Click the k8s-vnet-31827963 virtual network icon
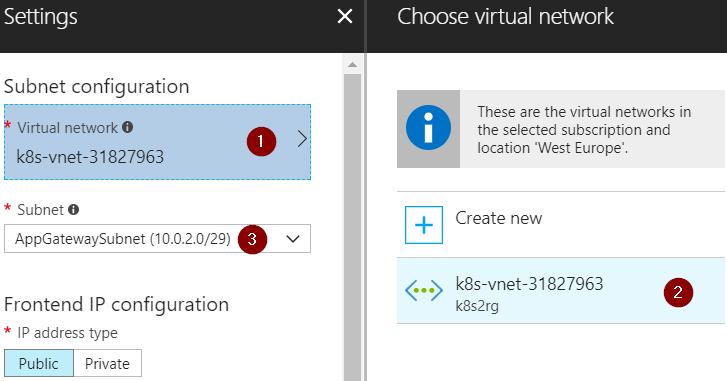 424,291
